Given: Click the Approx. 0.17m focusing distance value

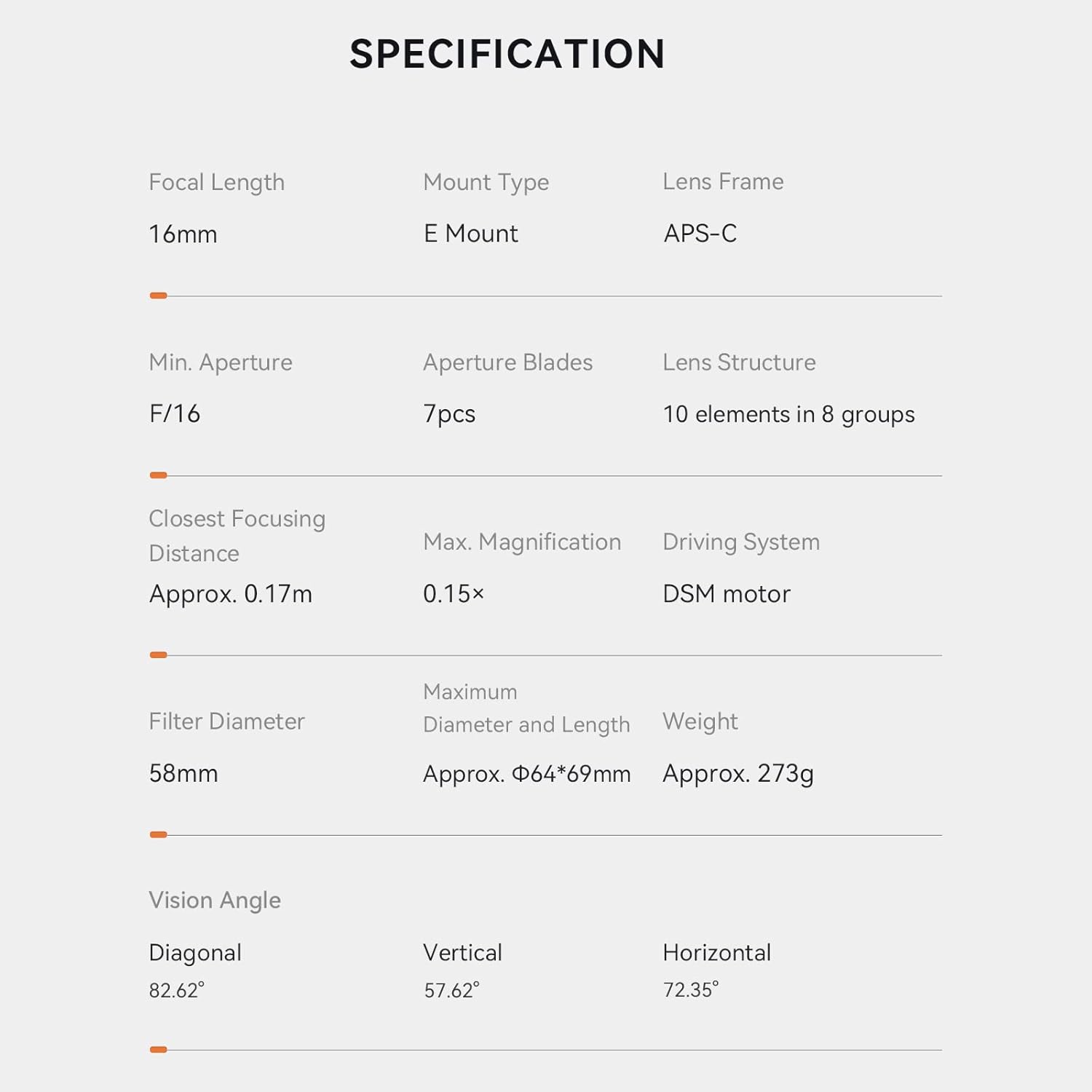Looking at the screenshot, I should pos(230,594).
